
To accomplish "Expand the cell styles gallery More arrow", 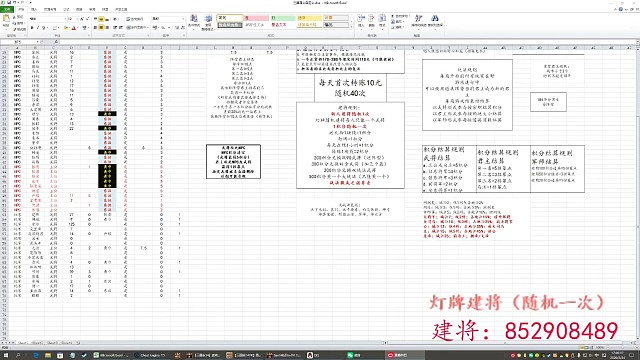I will click(x=351, y=27).
